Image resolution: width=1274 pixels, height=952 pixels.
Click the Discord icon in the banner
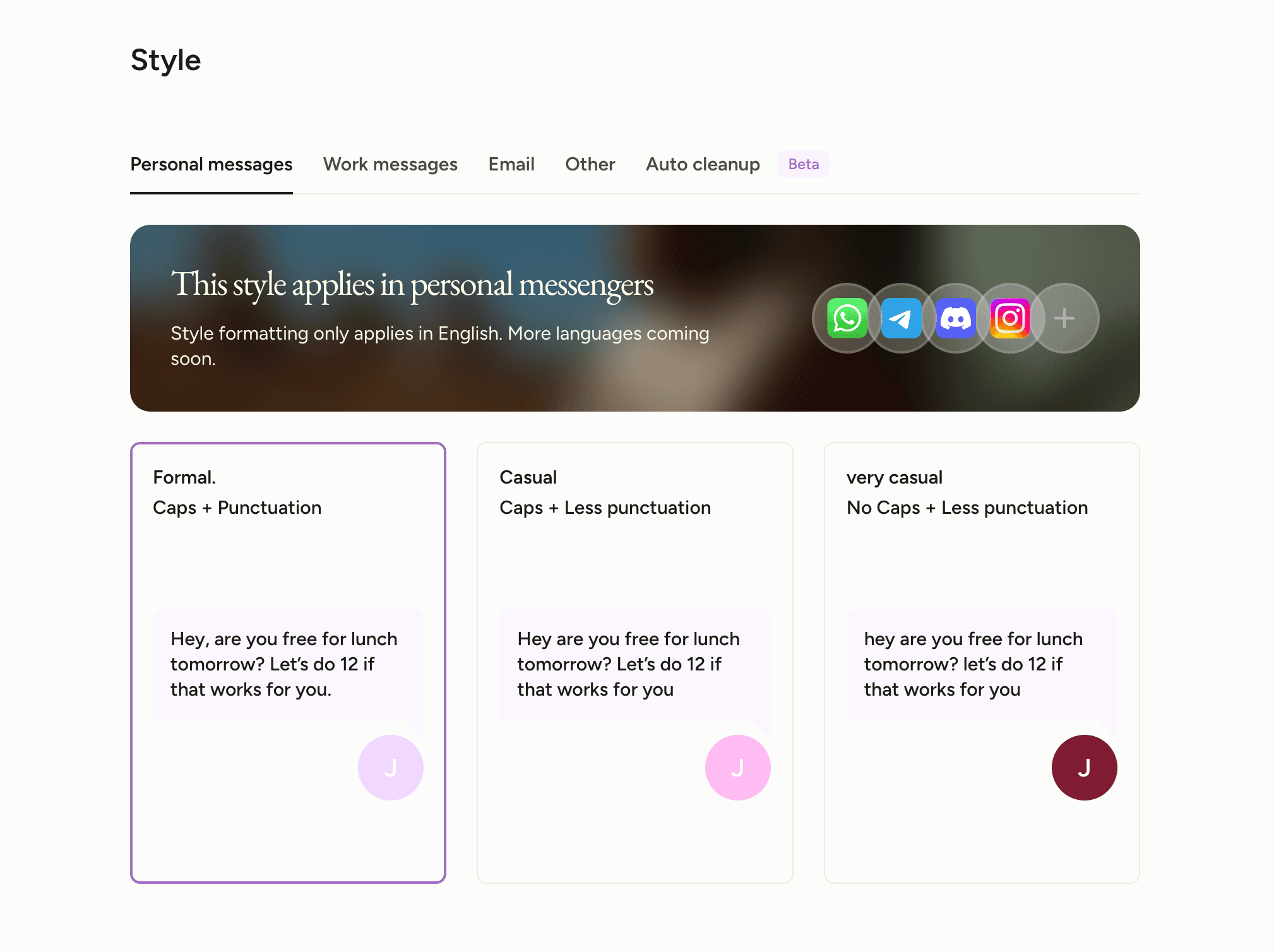955,318
